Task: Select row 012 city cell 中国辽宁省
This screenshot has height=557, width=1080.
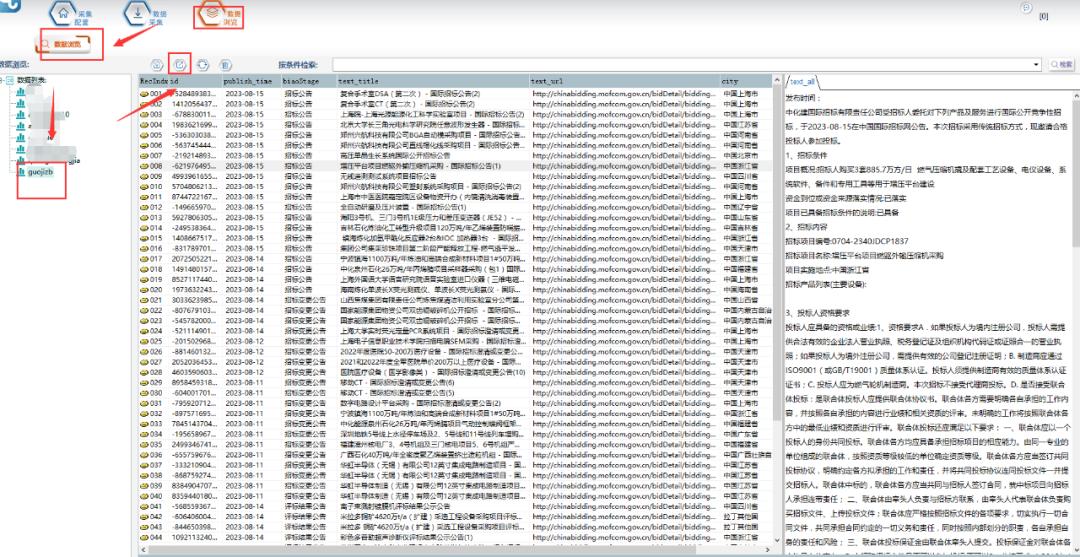Action: click(x=740, y=207)
